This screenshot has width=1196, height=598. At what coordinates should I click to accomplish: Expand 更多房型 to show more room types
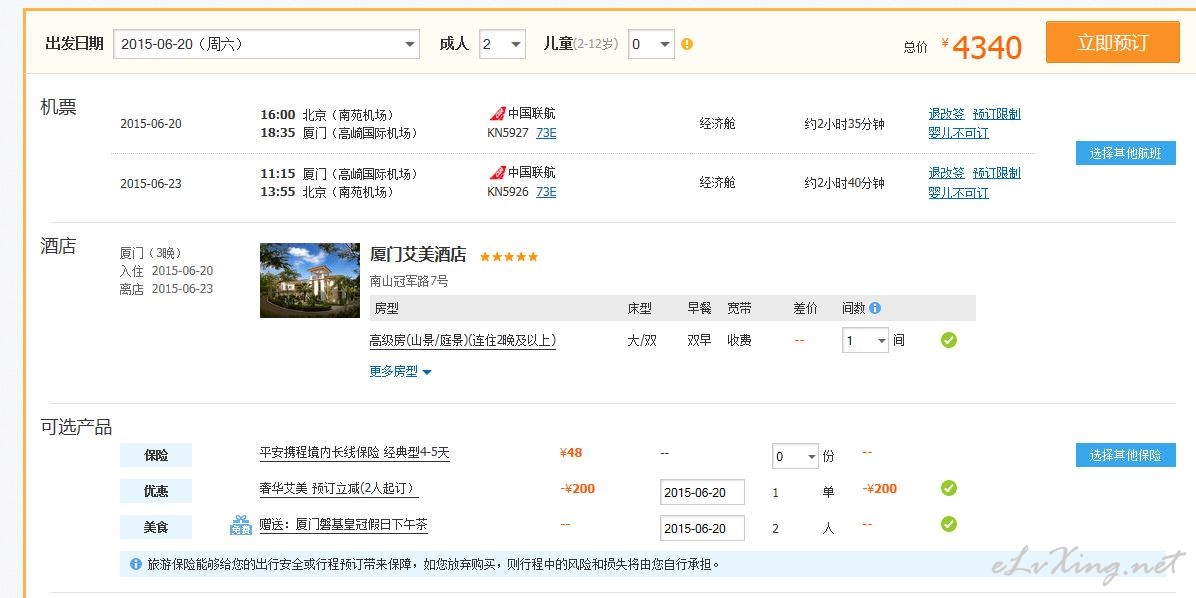pyautogui.click(x=400, y=371)
